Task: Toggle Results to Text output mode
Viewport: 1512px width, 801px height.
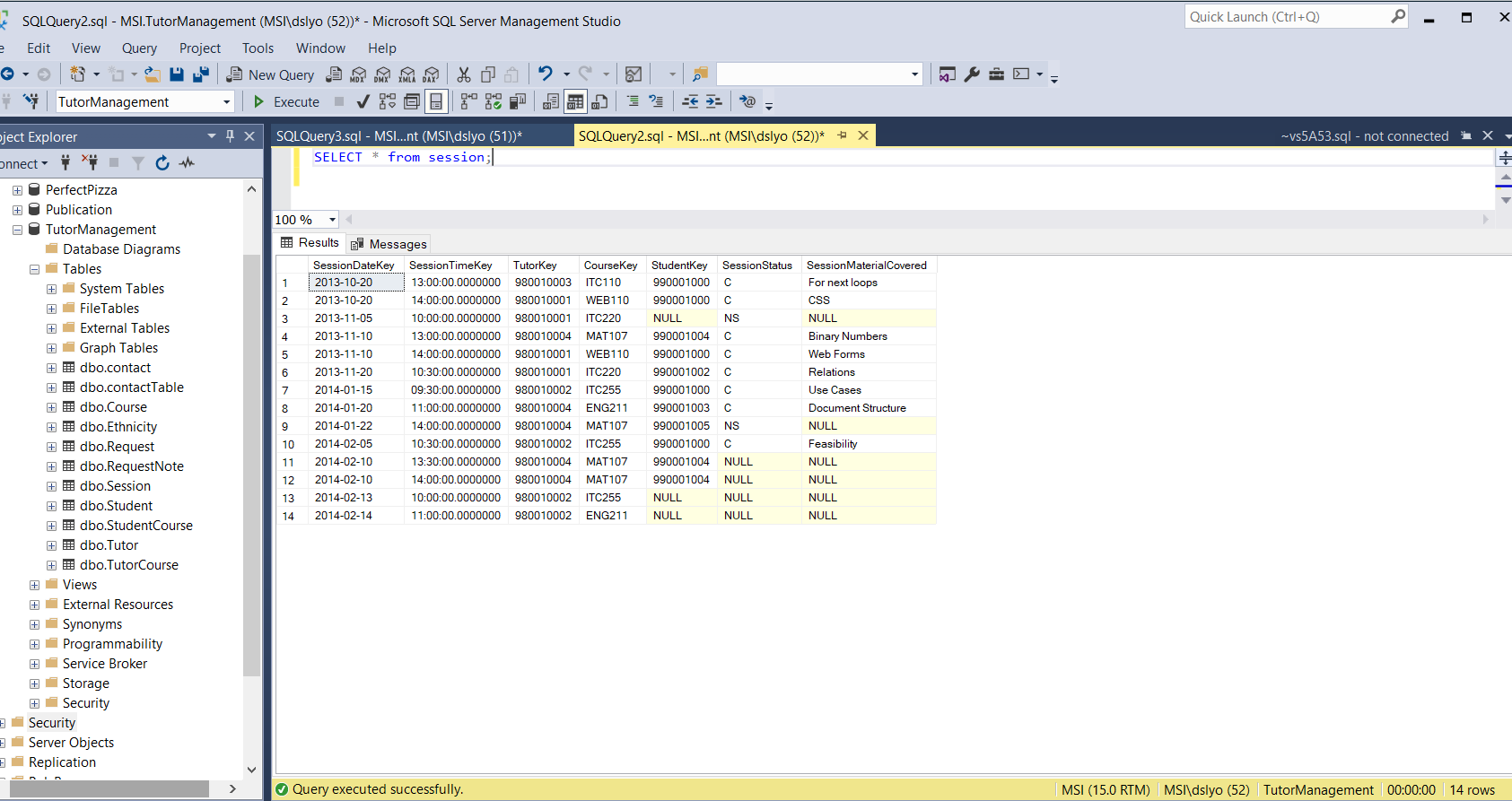Action: click(x=551, y=102)
